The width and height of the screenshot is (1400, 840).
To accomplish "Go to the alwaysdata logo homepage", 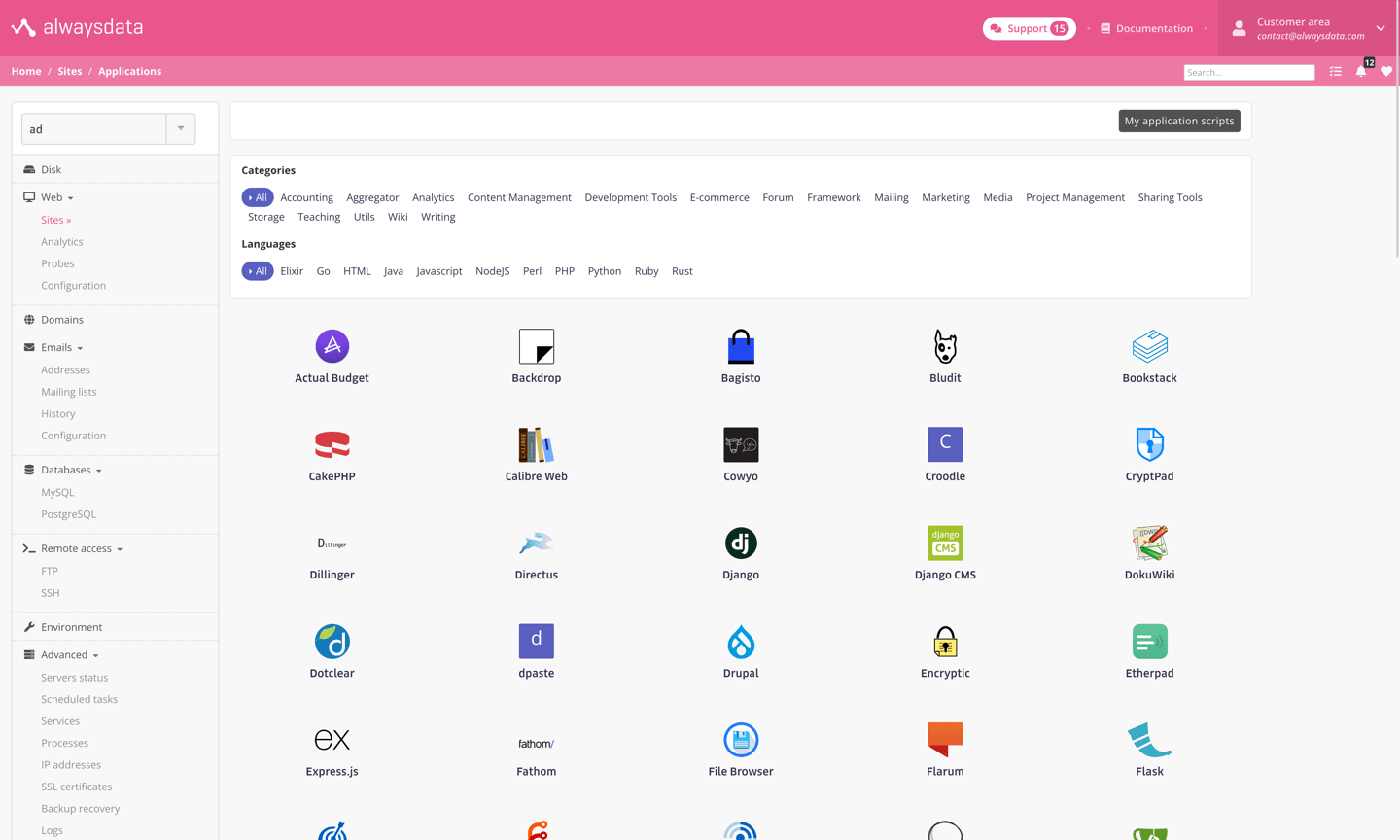I will click(x=78, y=27).
